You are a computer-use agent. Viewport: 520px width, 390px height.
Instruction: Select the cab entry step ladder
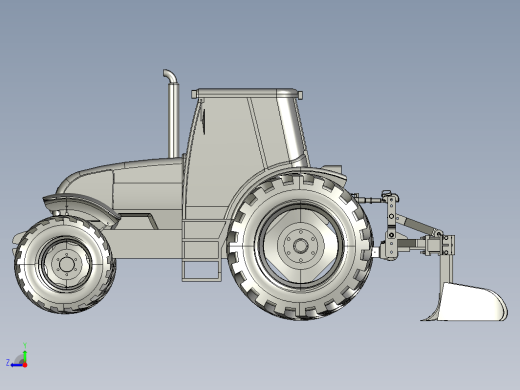201,250
